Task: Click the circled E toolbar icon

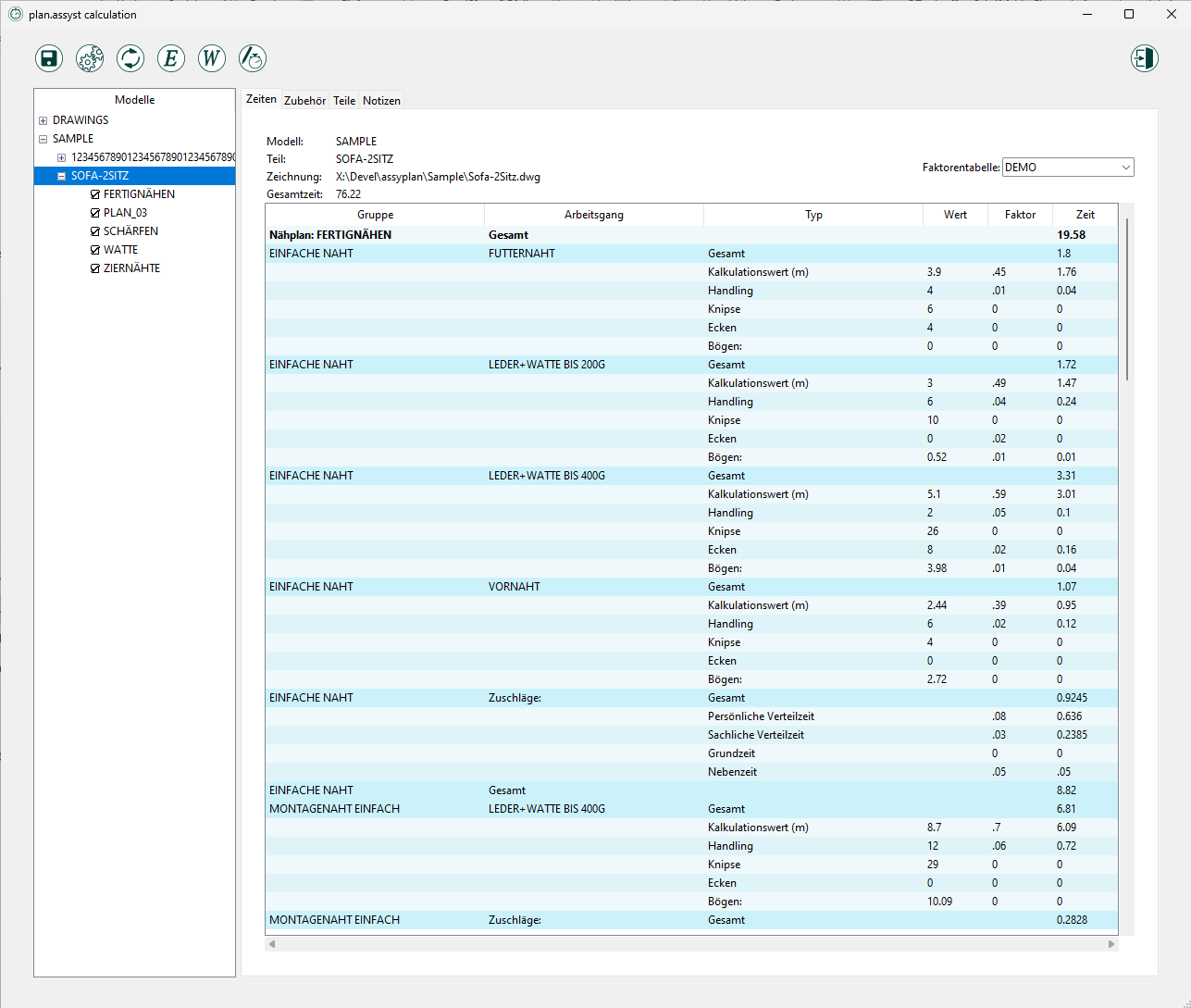Action: coord(171,58)
